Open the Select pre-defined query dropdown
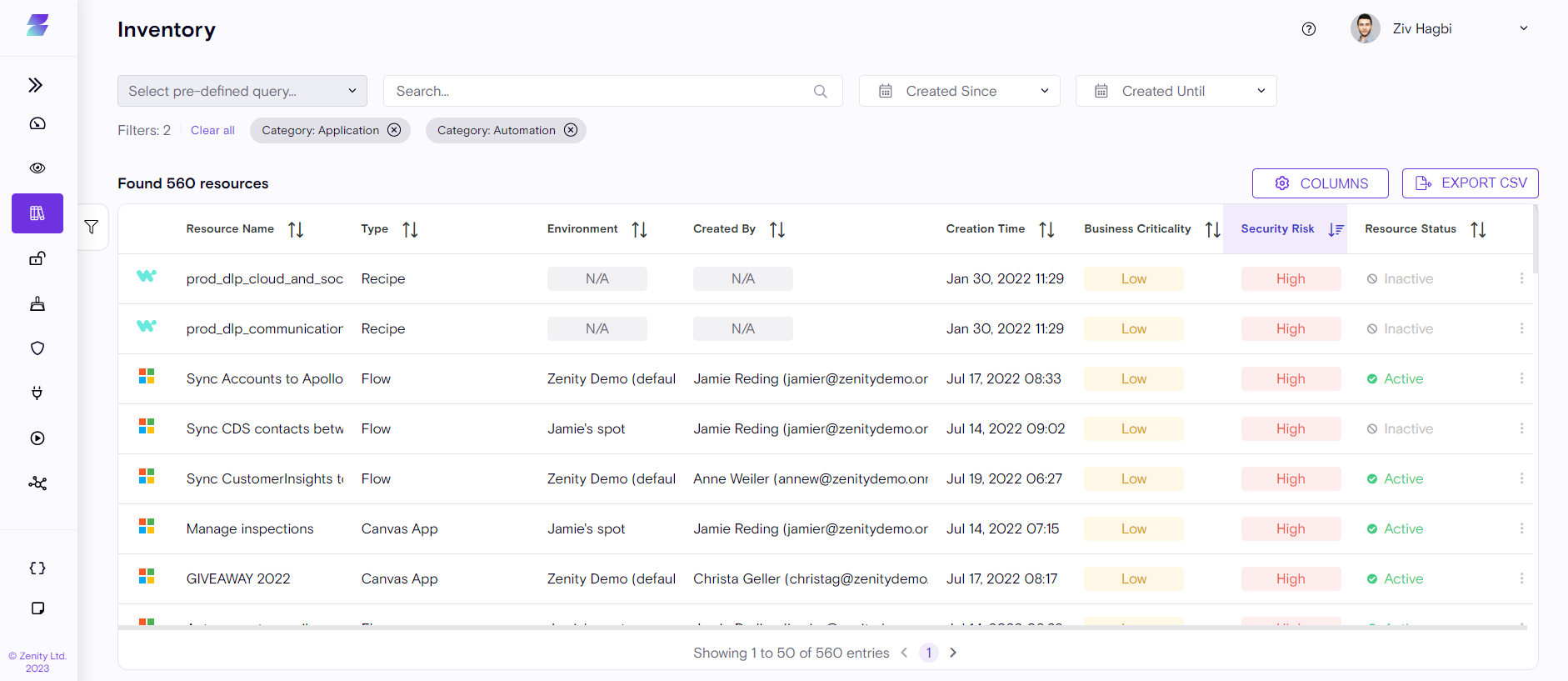 tap(242, 91)
